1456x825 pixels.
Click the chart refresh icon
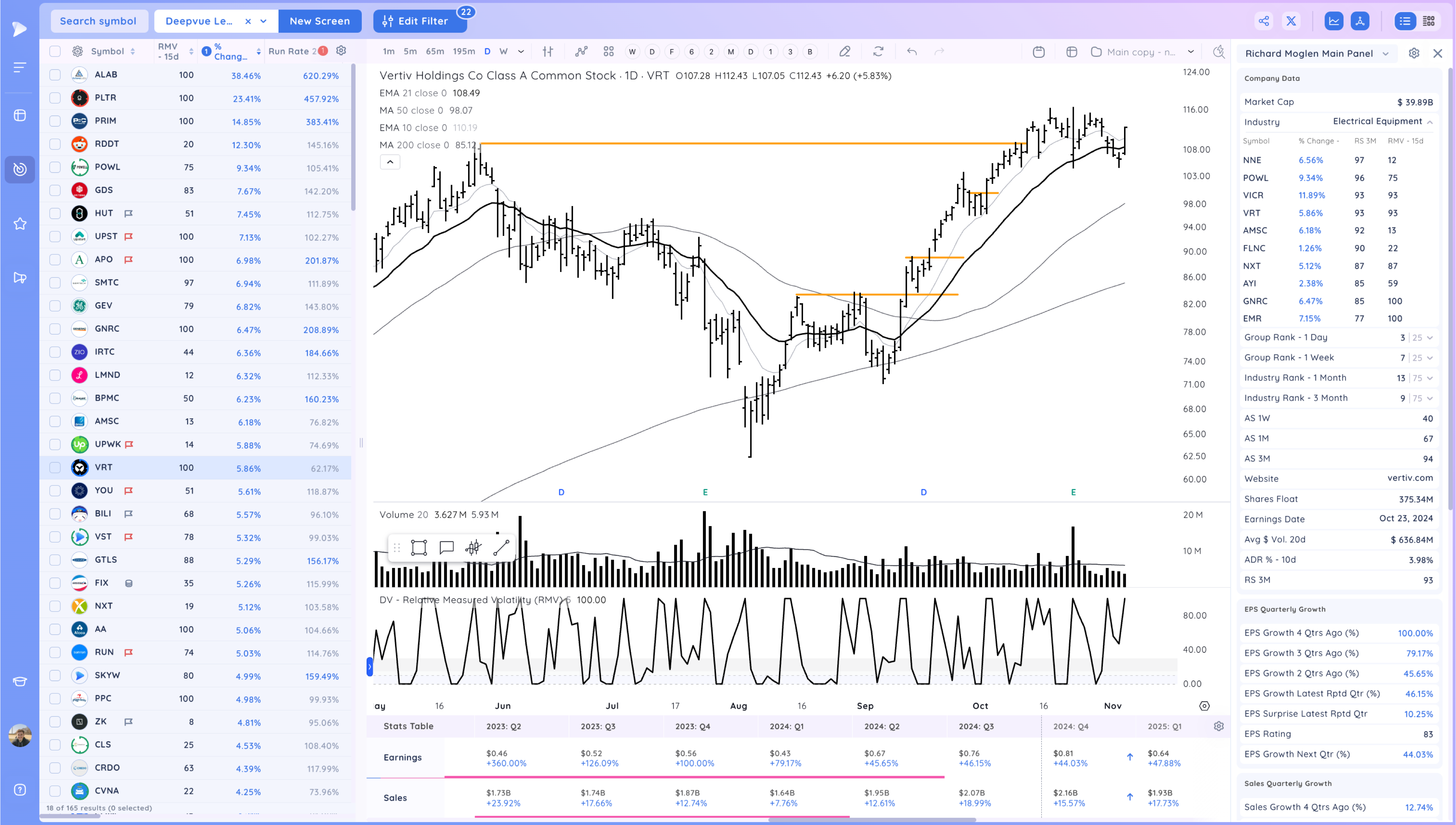pos(878,52)
